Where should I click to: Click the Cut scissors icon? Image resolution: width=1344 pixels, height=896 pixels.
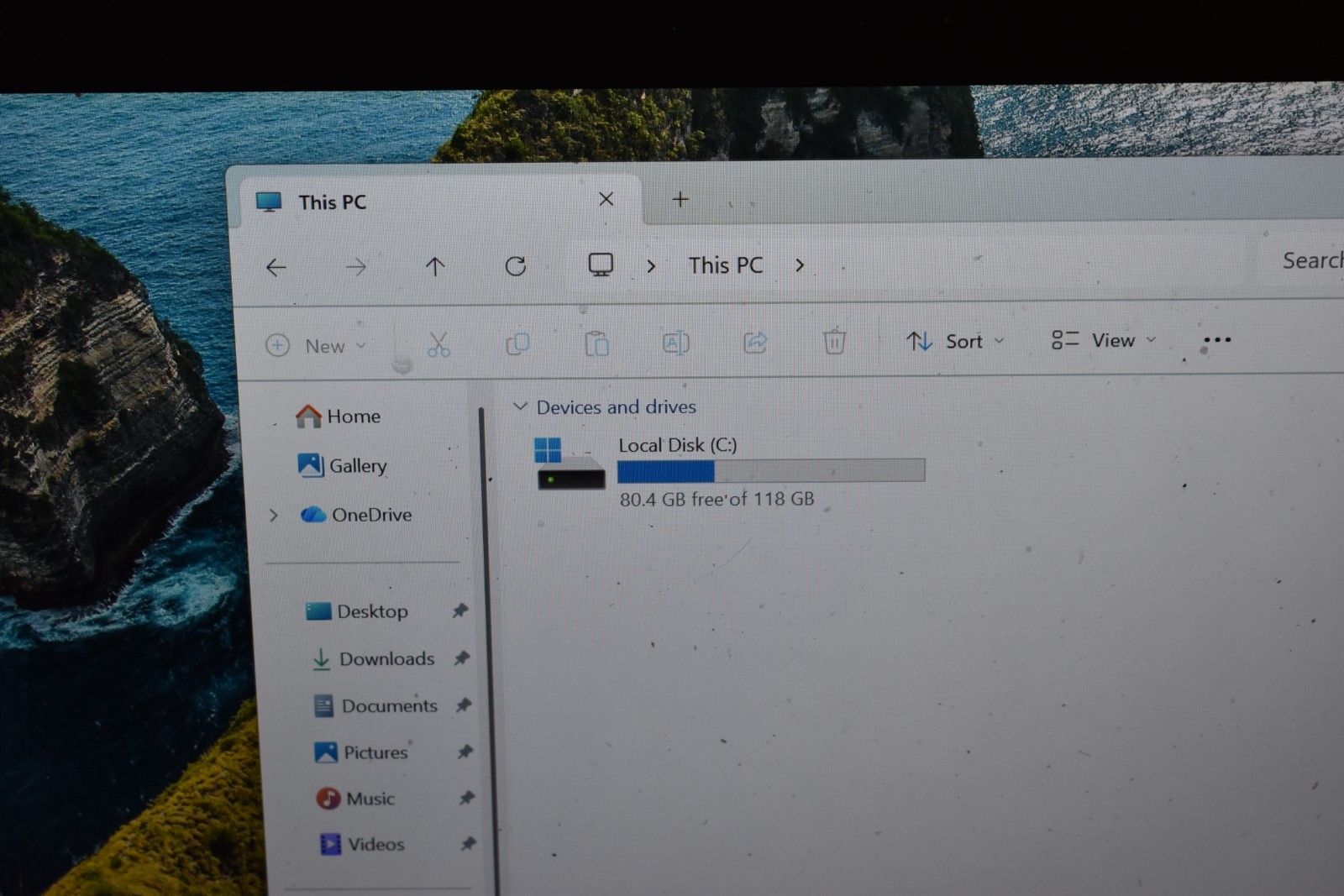[x=438, y=344]
